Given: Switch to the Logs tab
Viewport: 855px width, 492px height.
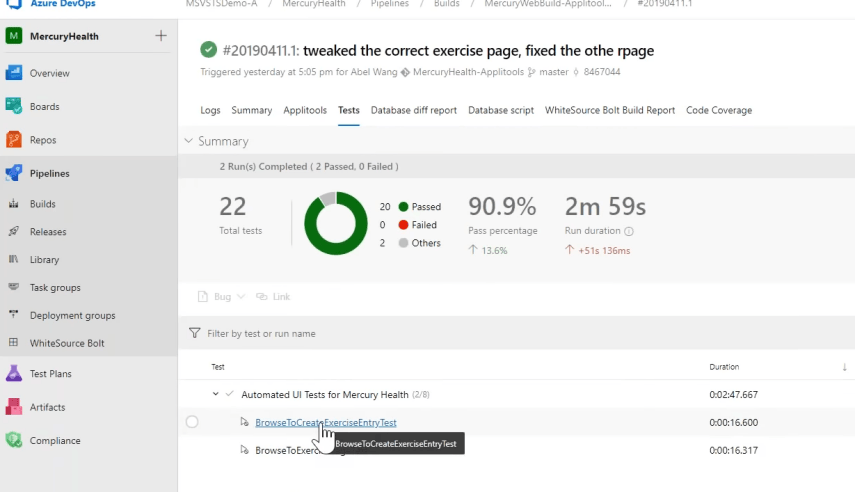Looking at the screenshot, I should [210, 110].
